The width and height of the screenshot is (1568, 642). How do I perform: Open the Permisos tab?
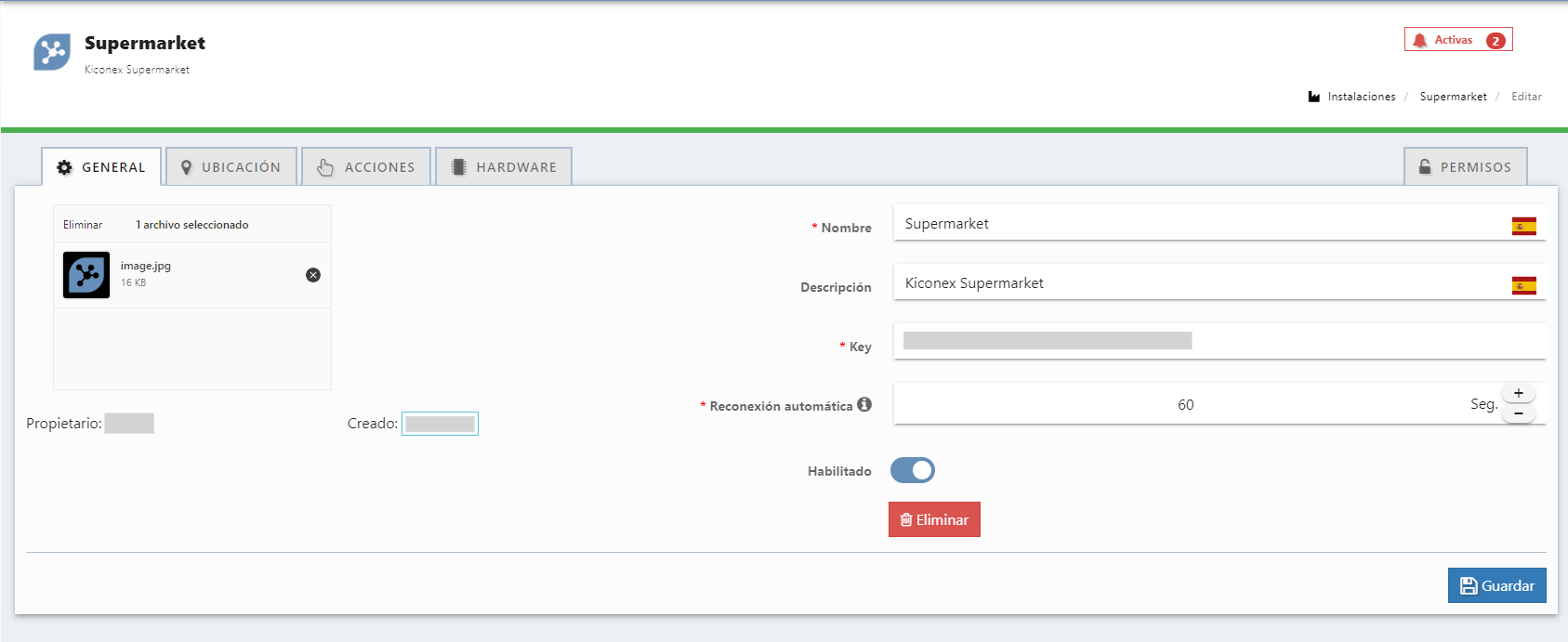pos(1465,167)
